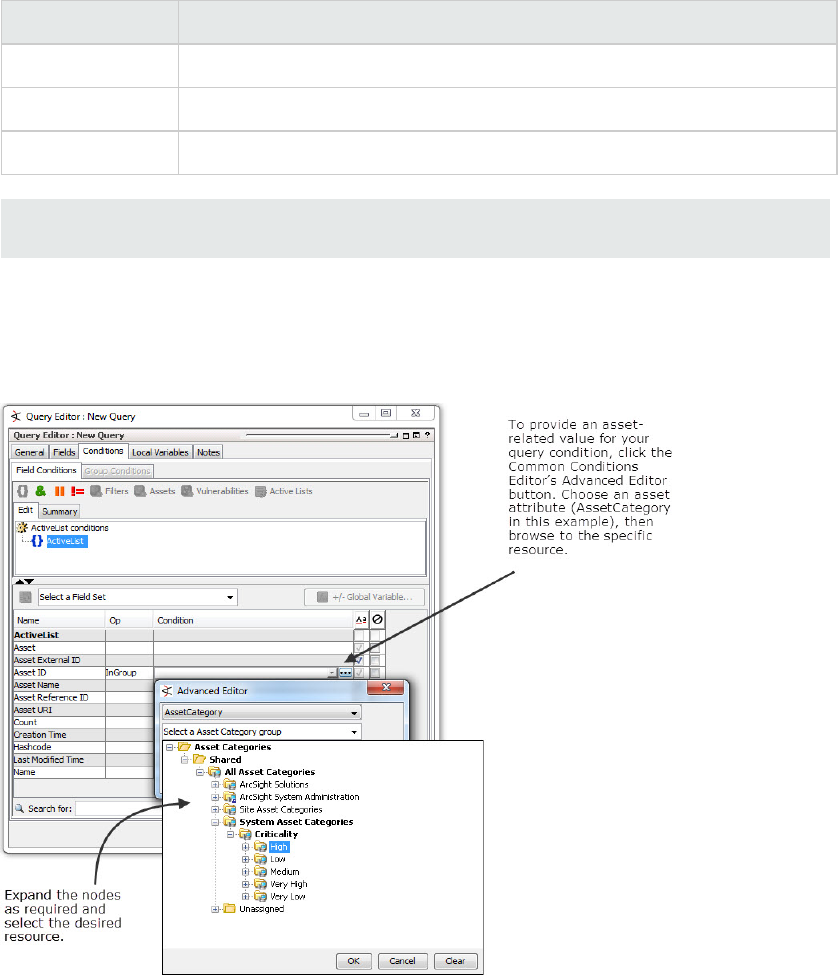Select the Very Low criticality tree item

(x=288, y=897)
